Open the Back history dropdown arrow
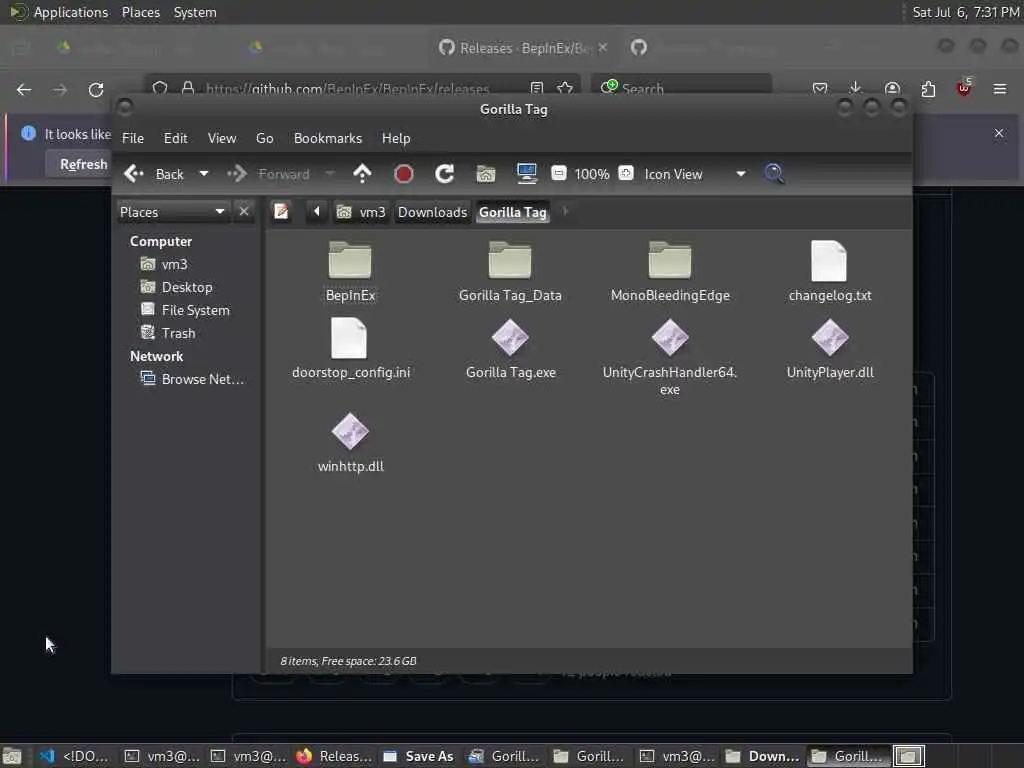The height and width of the screenshot is (768, 1024). [x=204, y=174]
